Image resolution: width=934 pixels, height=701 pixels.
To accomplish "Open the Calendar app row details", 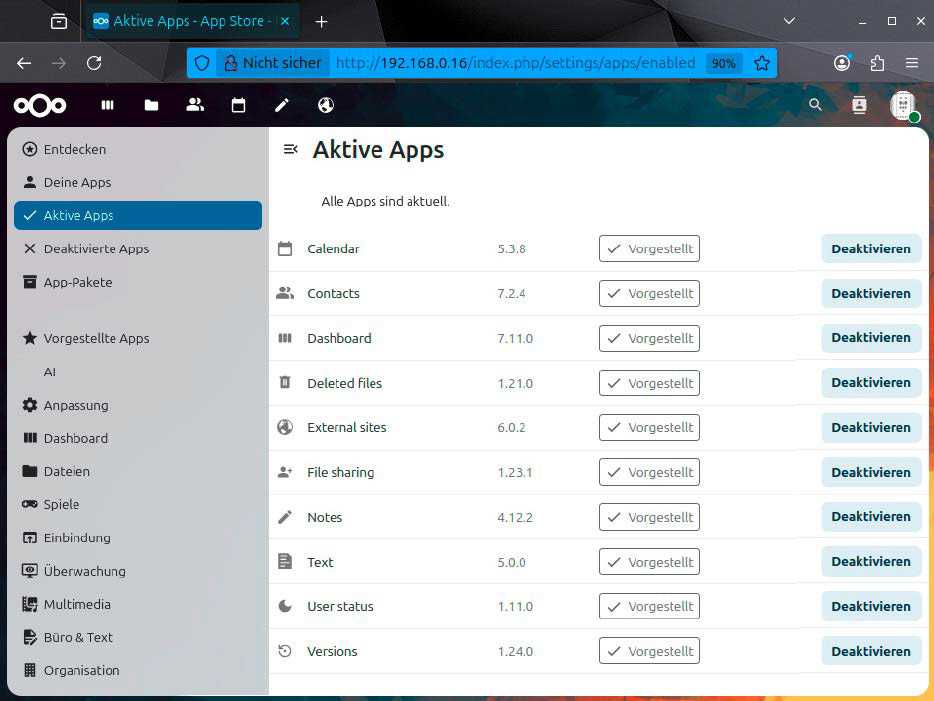I will [598, 249].
